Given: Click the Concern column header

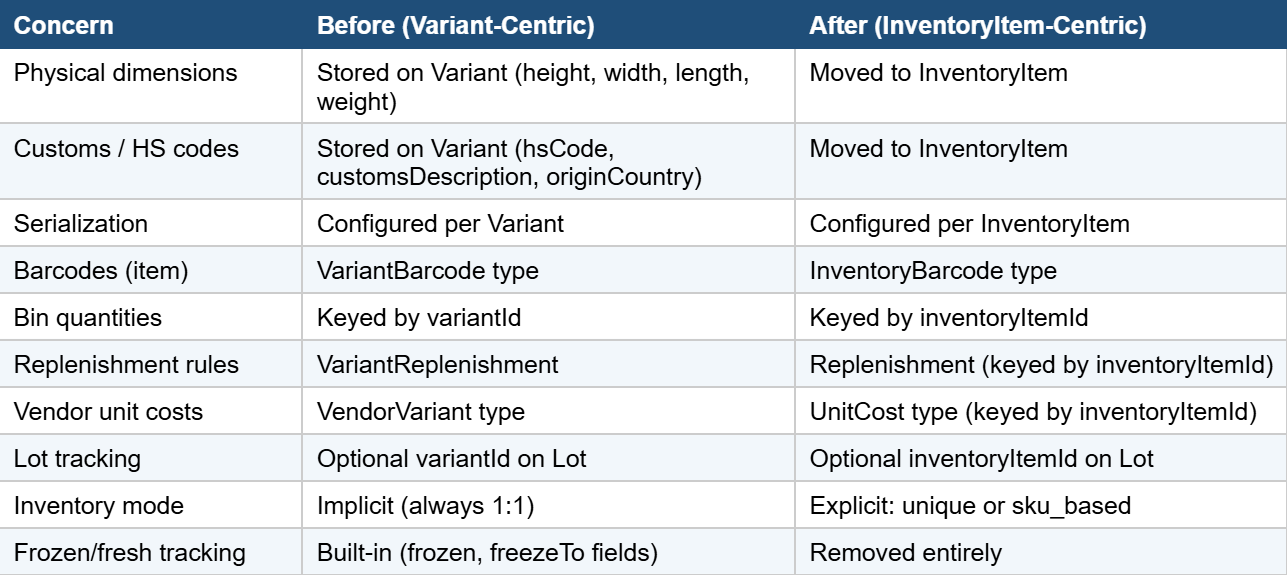Looking at the screenshot, I should 151,25.
